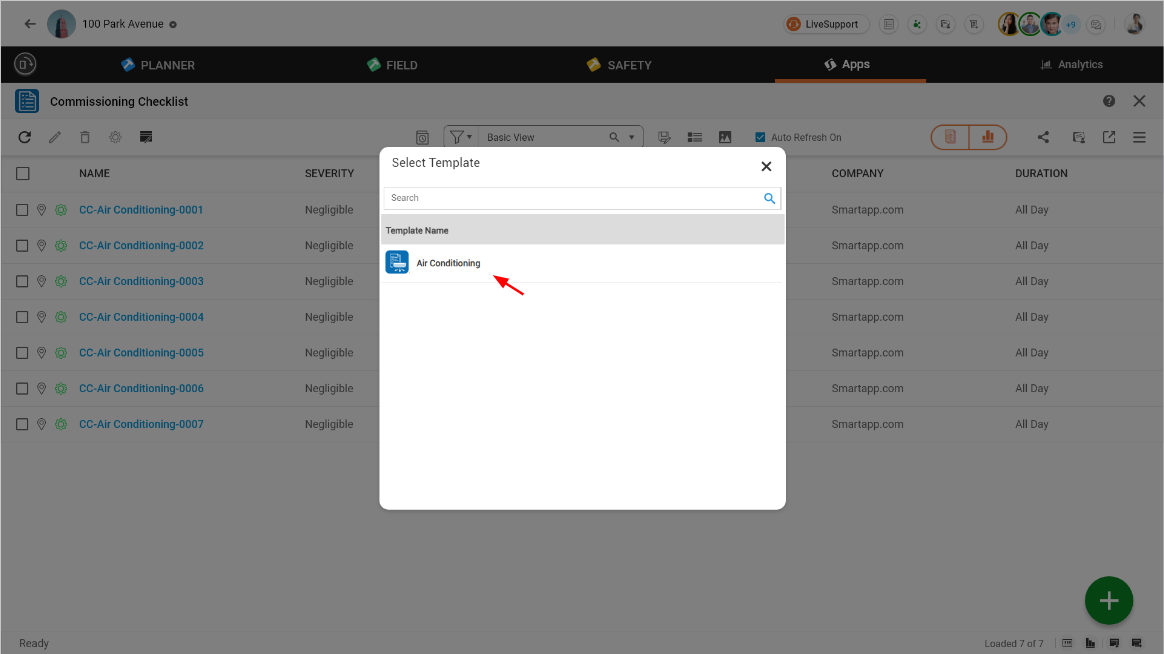Select the document report toggle button

[950, 137]
